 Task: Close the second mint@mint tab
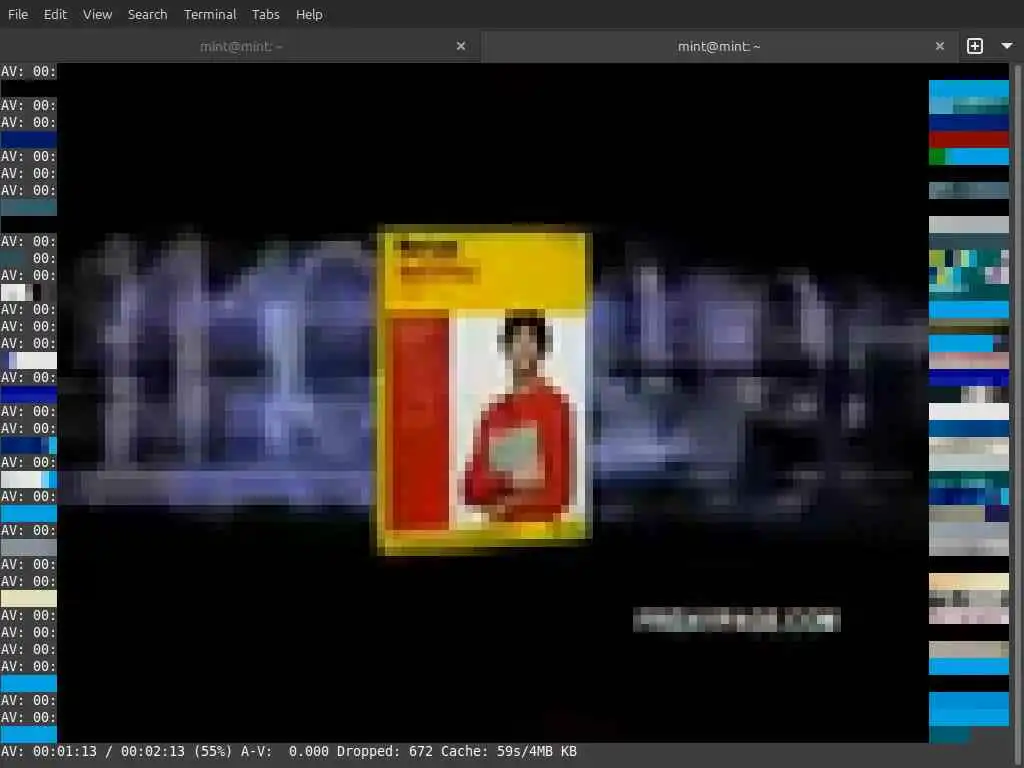(940, 46)
